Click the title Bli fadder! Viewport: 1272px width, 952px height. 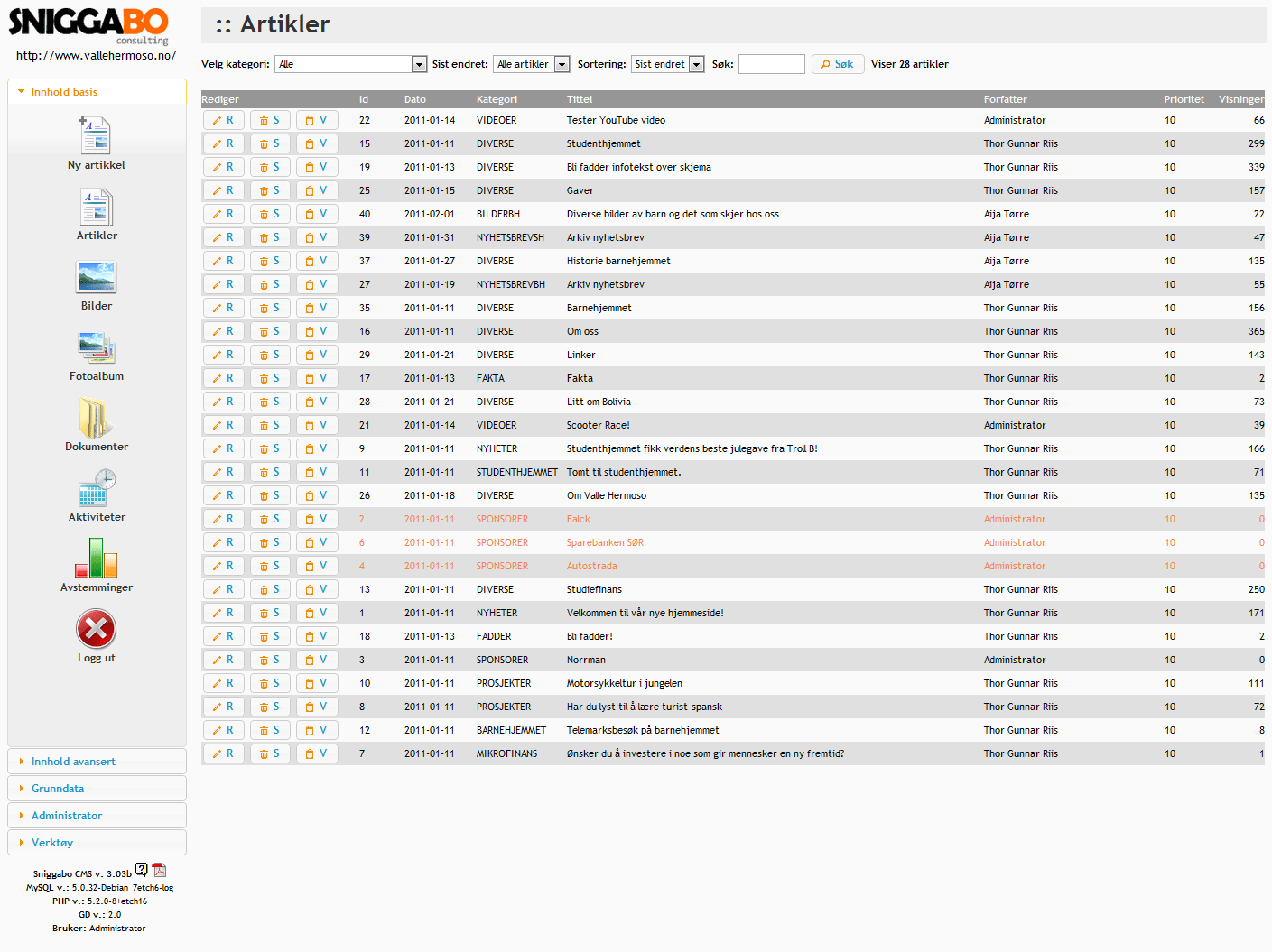pyautogui.click(x=590, y=636)
